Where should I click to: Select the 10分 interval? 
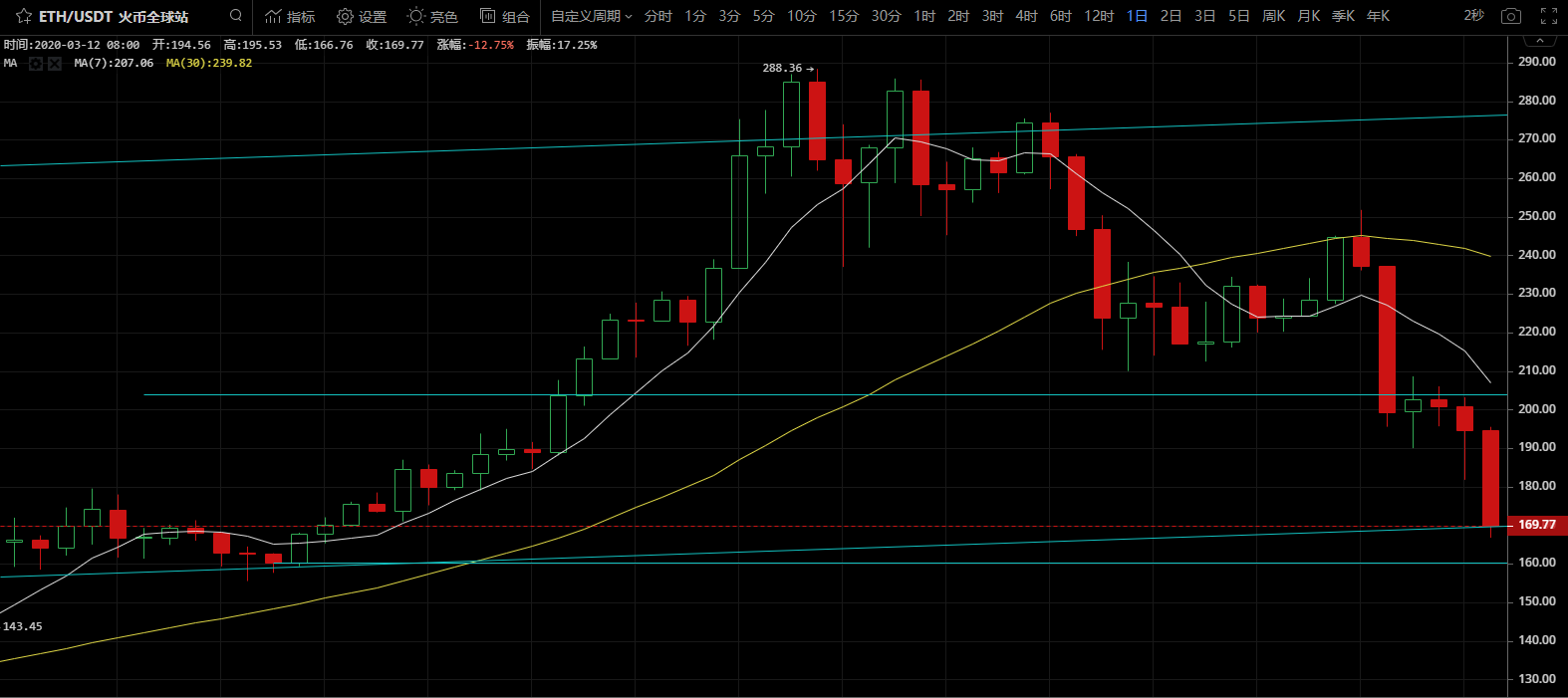coord(801,16)
